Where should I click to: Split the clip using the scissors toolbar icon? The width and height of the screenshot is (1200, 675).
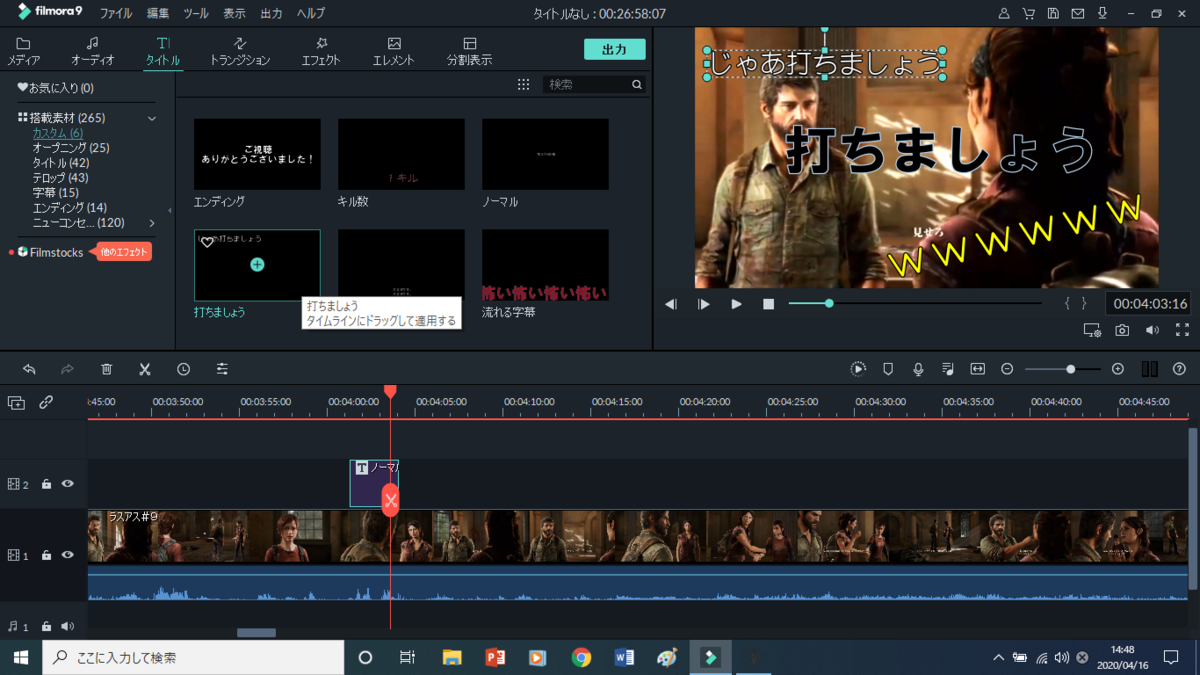[x=145, y=369]
